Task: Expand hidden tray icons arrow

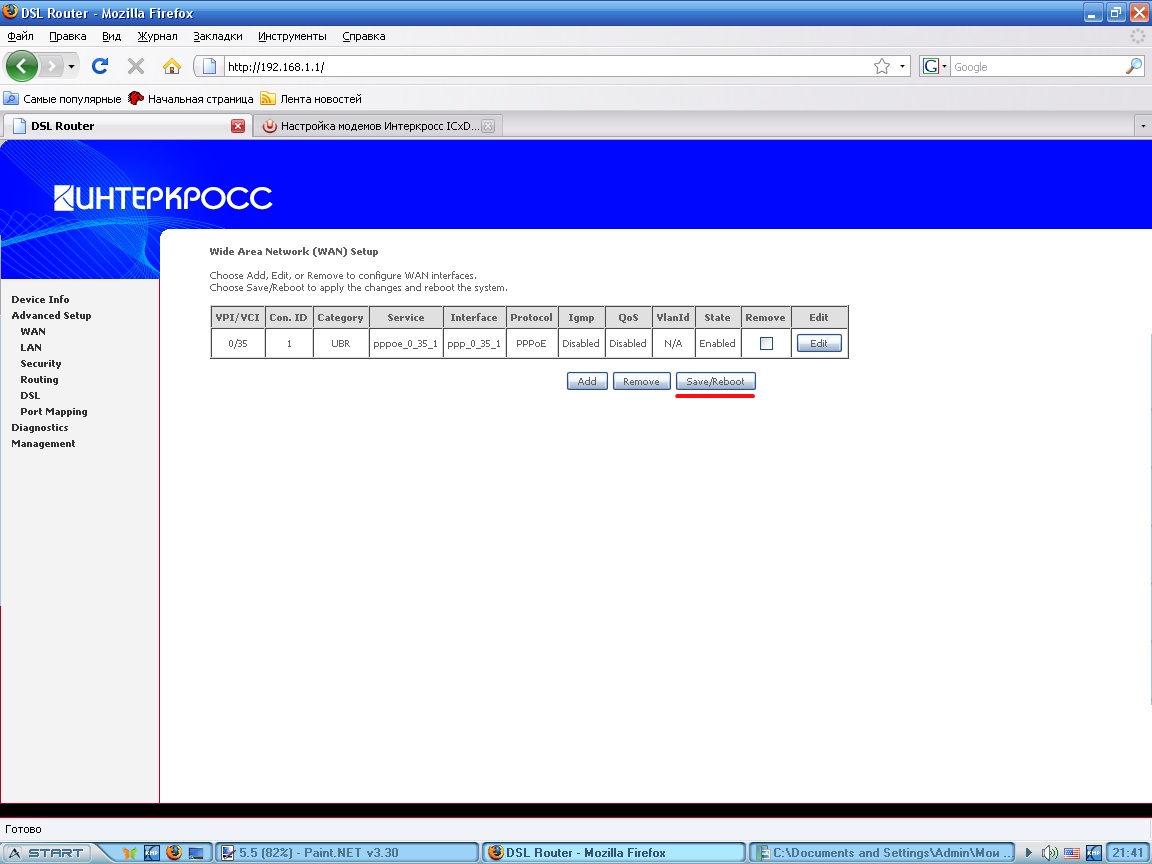Action: click(1029, 853)
